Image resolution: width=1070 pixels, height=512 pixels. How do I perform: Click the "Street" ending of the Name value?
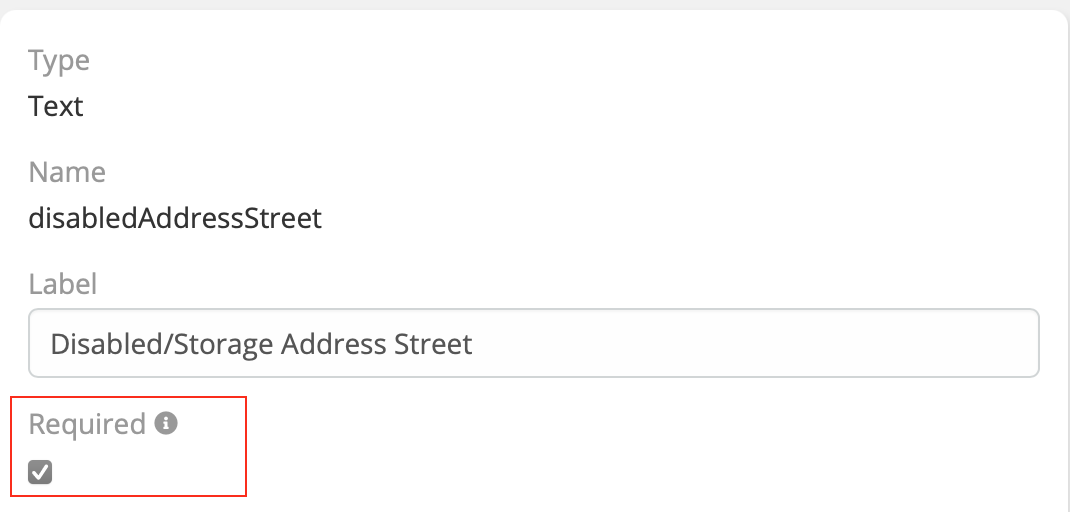285,218
